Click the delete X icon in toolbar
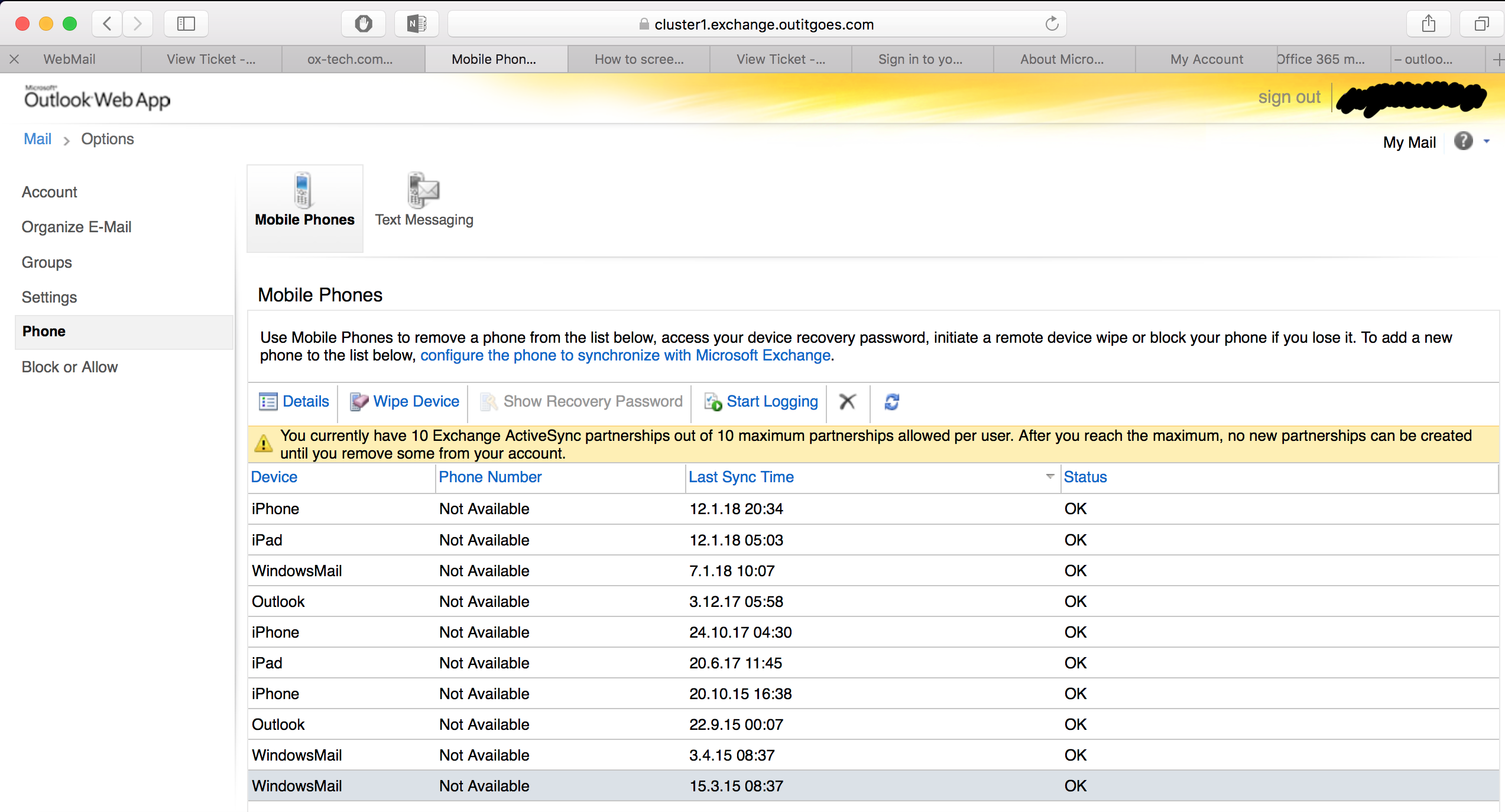The width and height of the screenshot is (1505, 812). [847, 402]
